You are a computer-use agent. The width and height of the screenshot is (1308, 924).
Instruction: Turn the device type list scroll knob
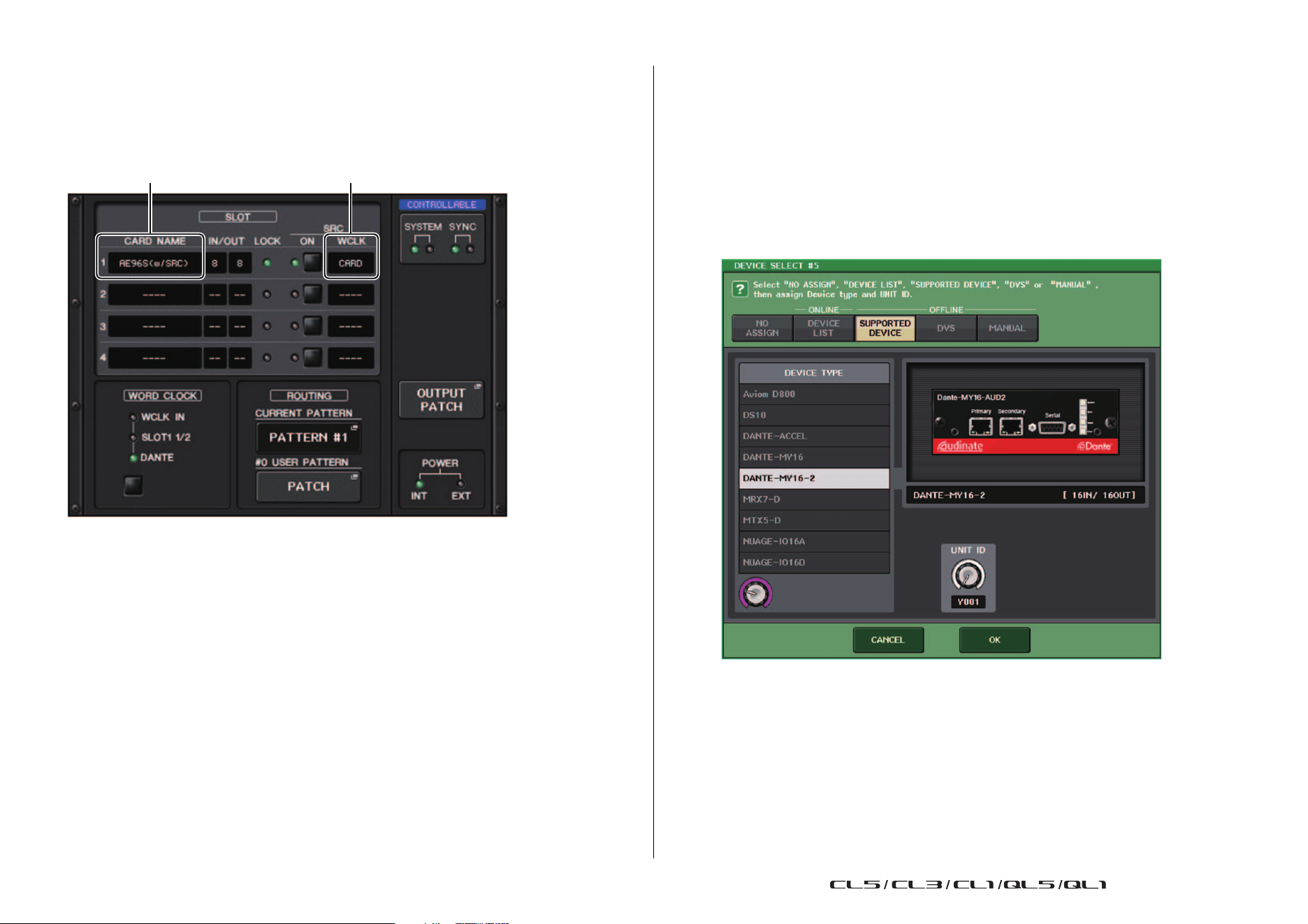point(755,594)
